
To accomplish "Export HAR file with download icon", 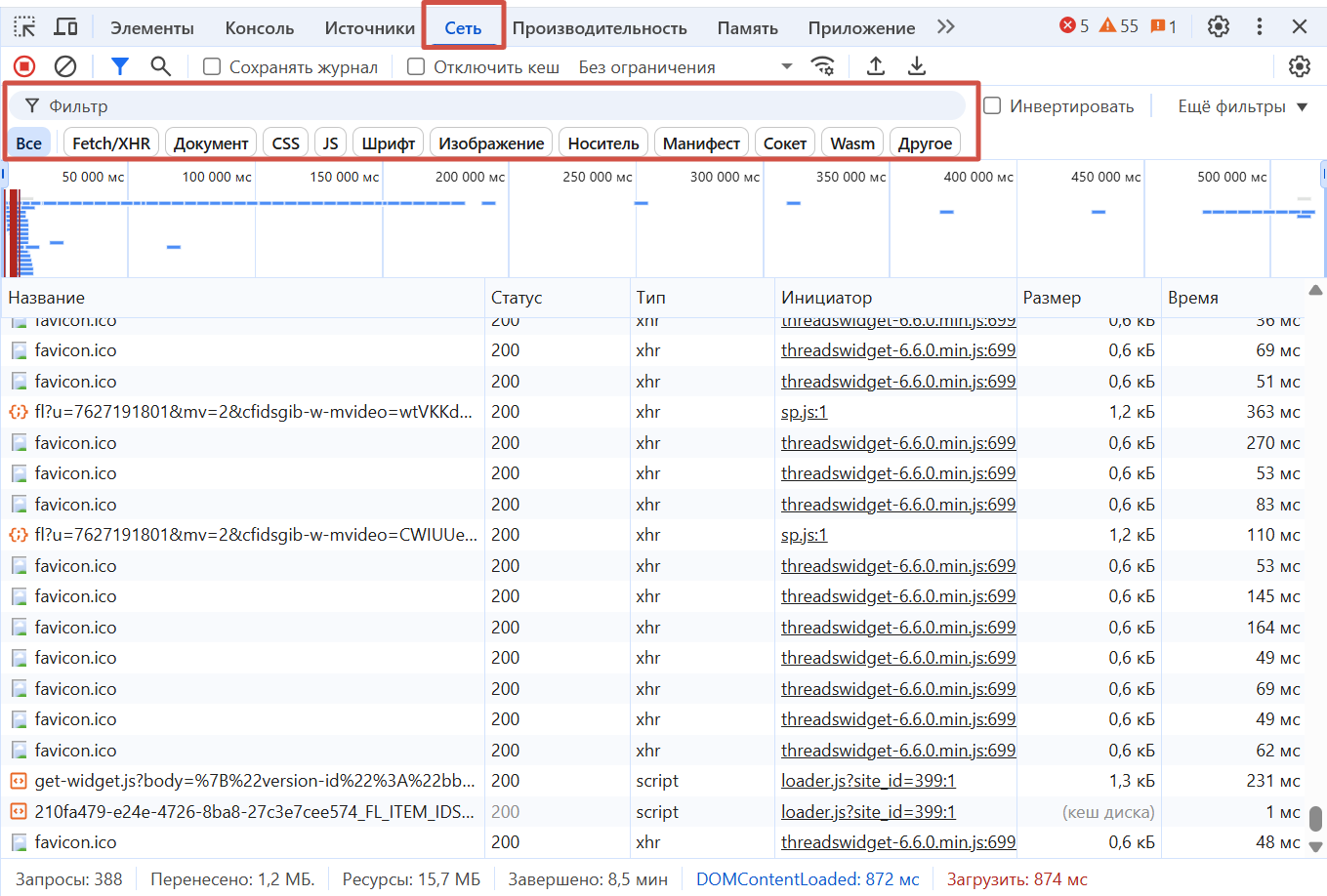I will point(917,66).
